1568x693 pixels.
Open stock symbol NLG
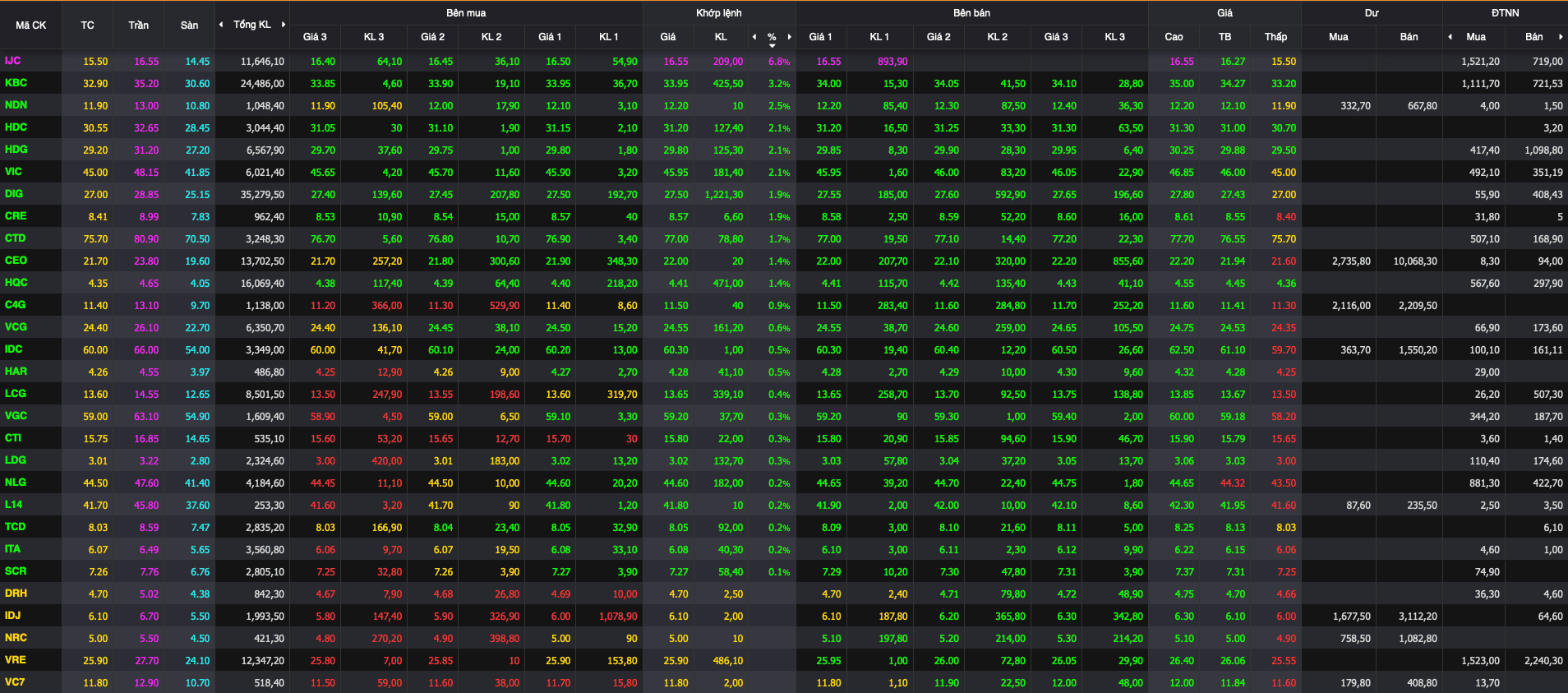pos(16,483)
